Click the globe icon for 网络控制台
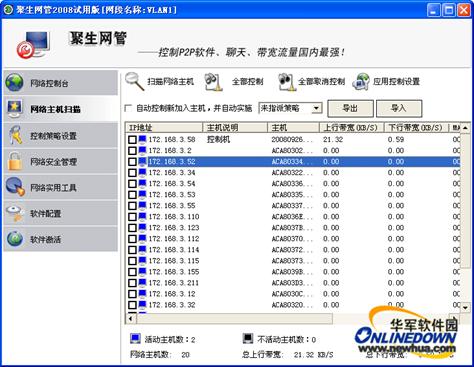 pyautogui.click(x=14, y=83)
